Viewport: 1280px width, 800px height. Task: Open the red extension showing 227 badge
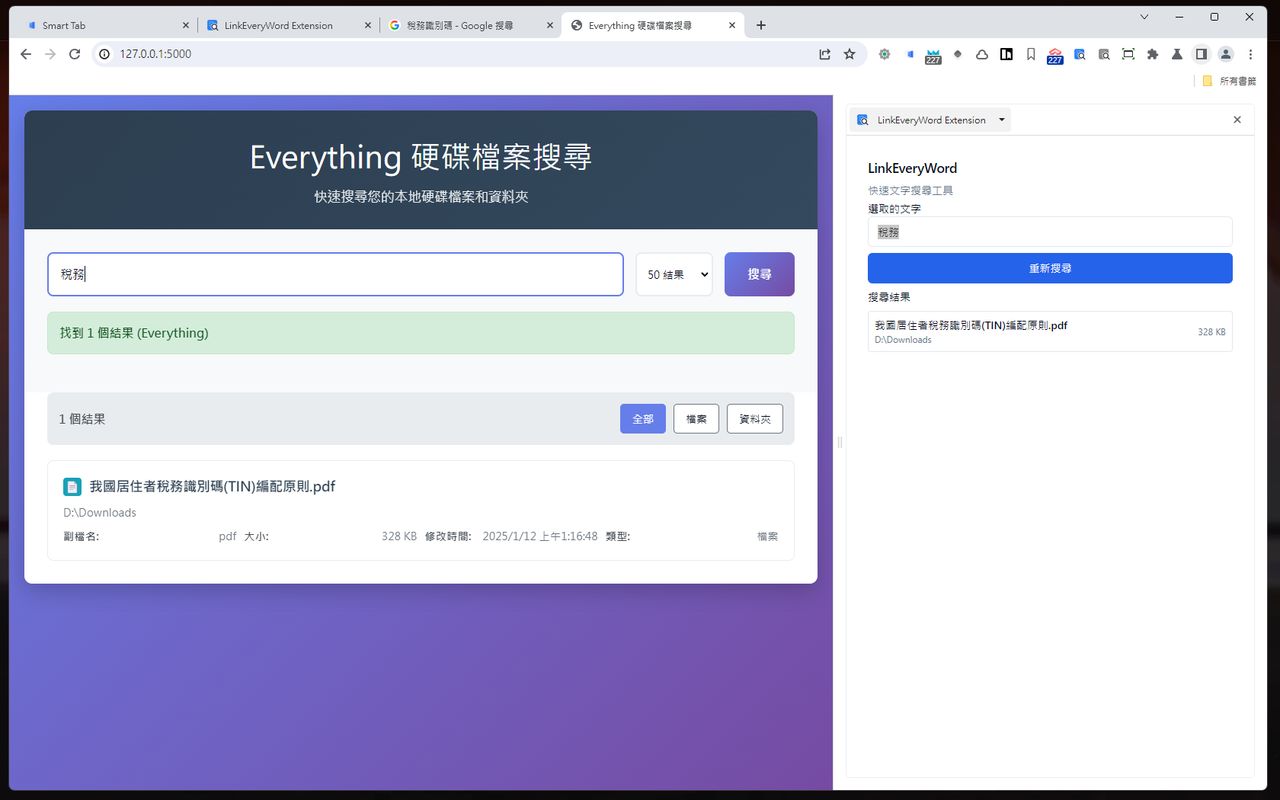(x=1055, y=55)
